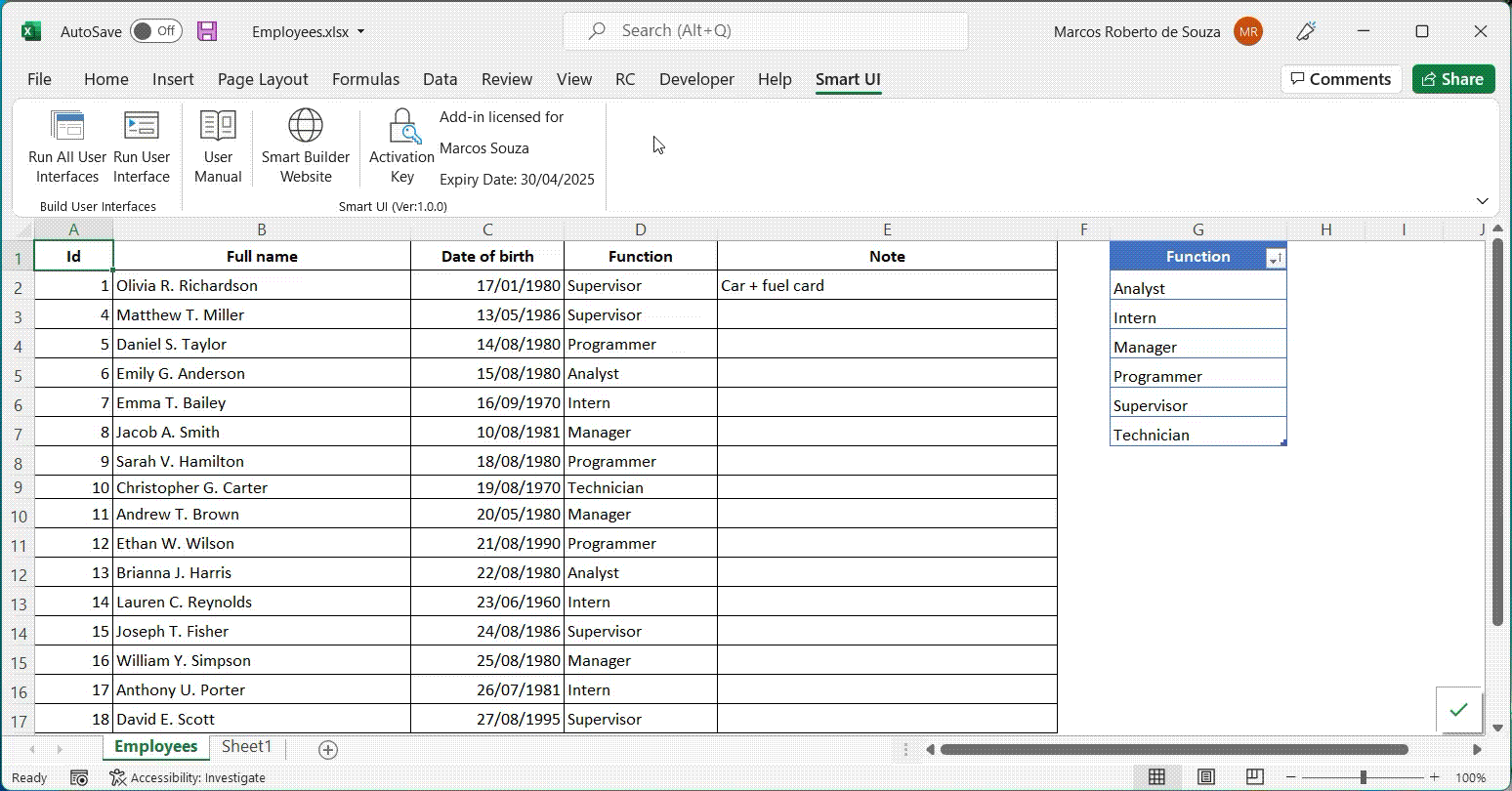This screenshot has height=791, width=1512.
Task: Click the Save icon in Quick Access toolbar
Action: tap(206, 30)
